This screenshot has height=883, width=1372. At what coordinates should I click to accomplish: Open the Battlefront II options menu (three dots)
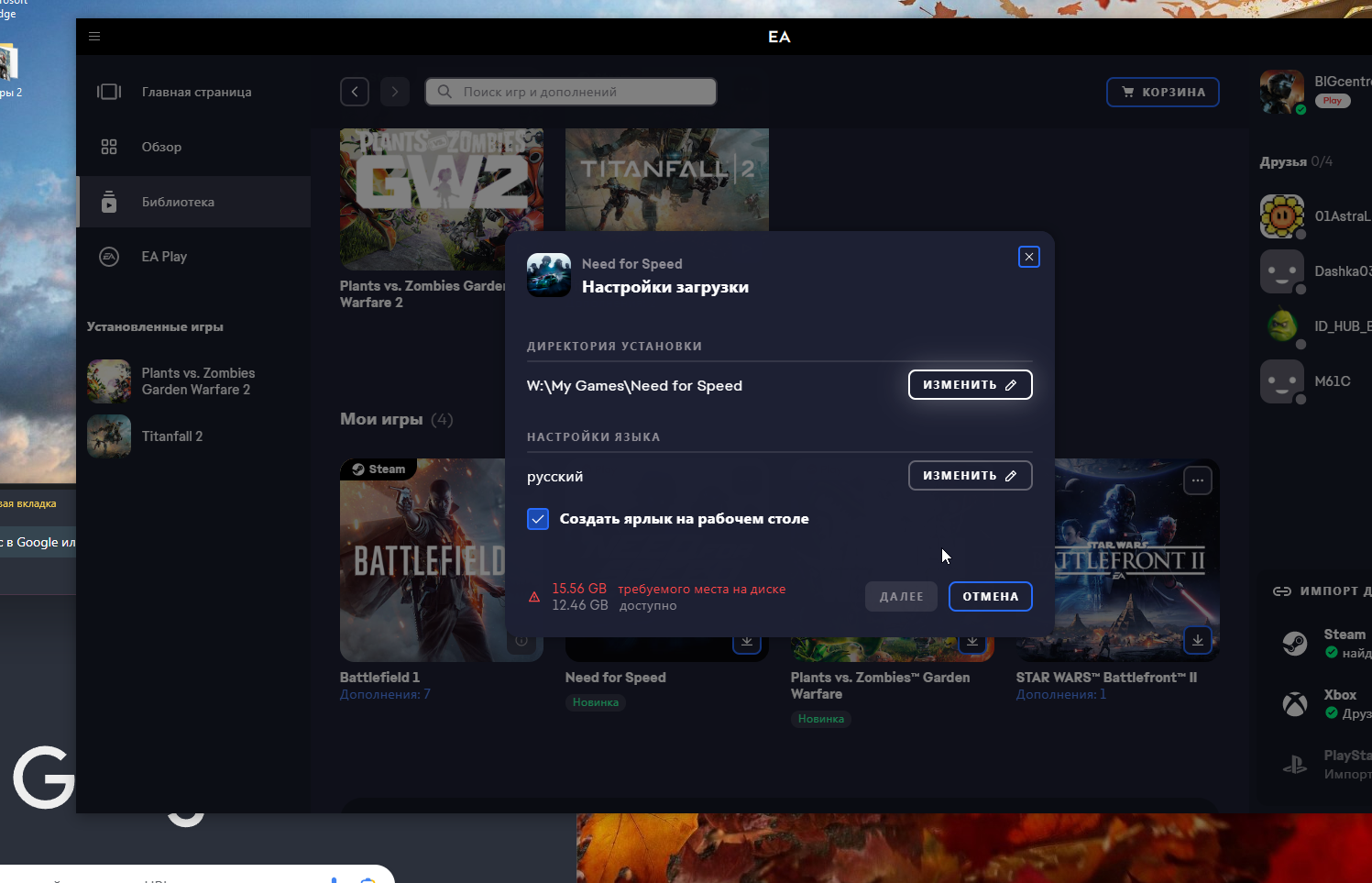click(1198, 480)
